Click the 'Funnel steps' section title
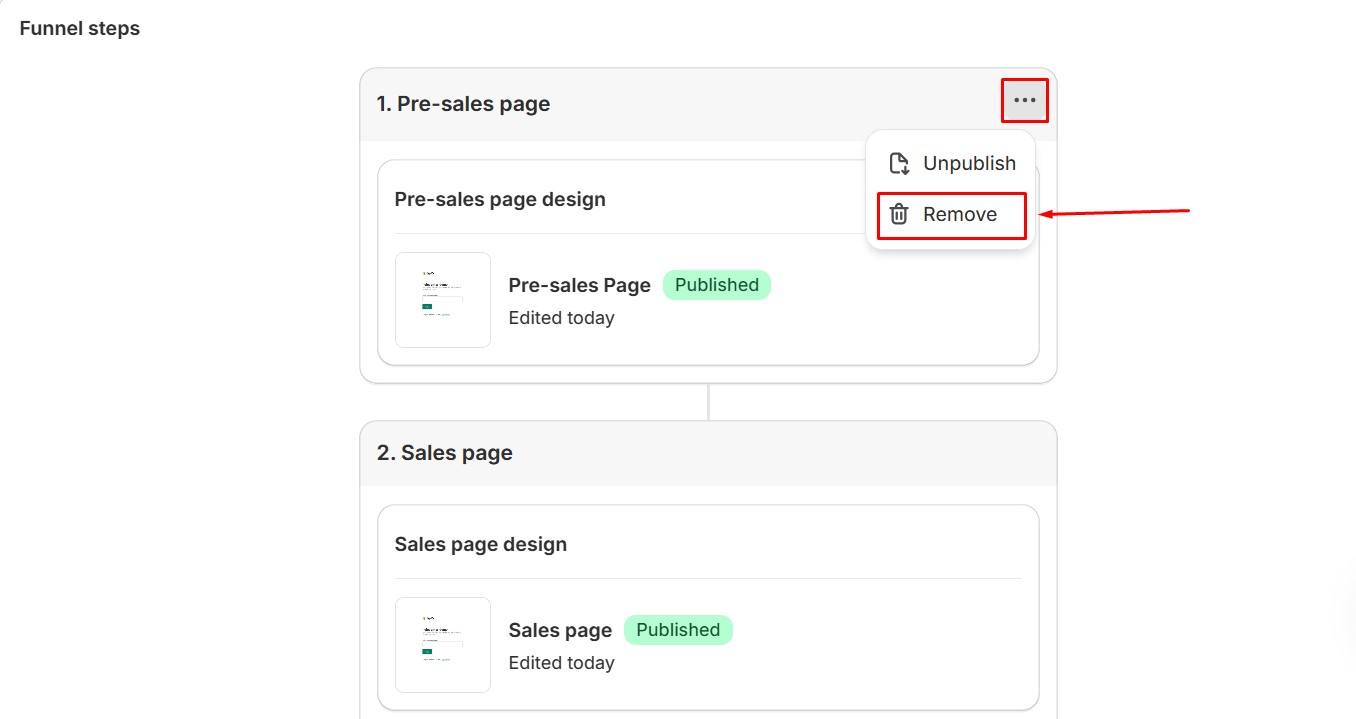Image resolution: width=1356 pixels, height=719 pixels. (80, 28)
